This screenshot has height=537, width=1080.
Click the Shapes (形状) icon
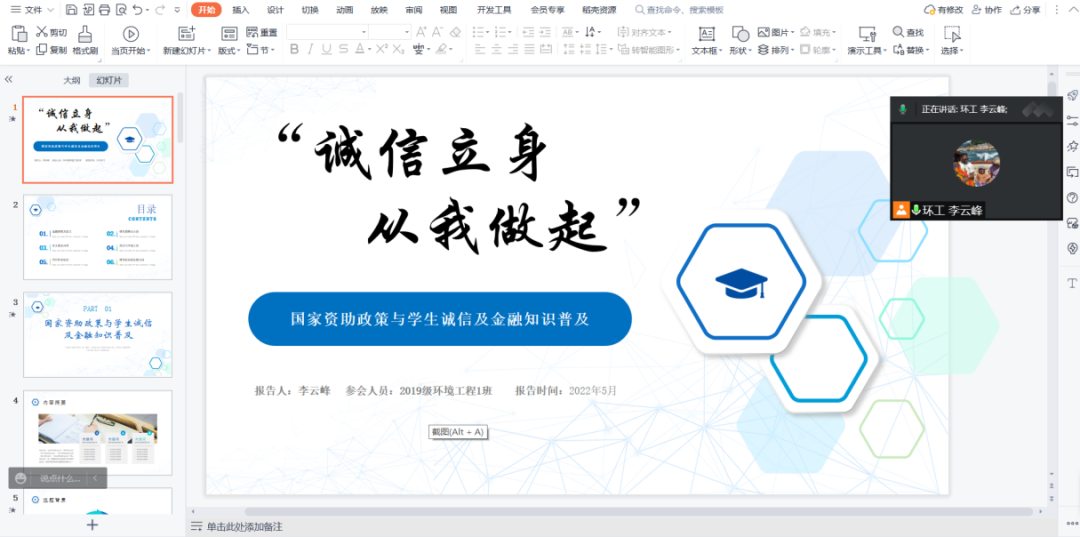[x=740, y=33]
